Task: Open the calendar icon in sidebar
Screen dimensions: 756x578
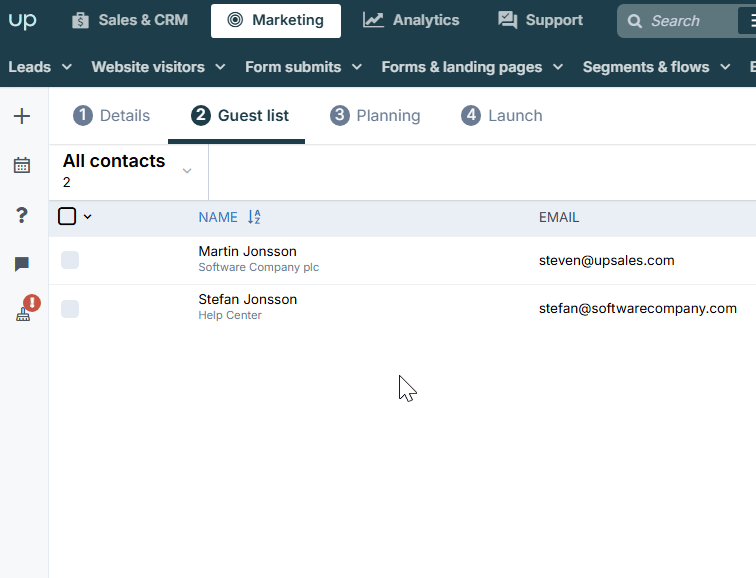Action: tap(22, 165)
